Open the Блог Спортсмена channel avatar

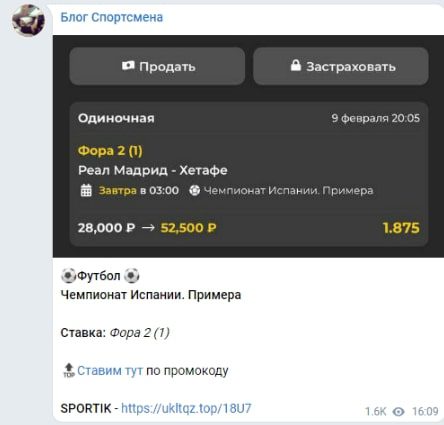[28, 20]
